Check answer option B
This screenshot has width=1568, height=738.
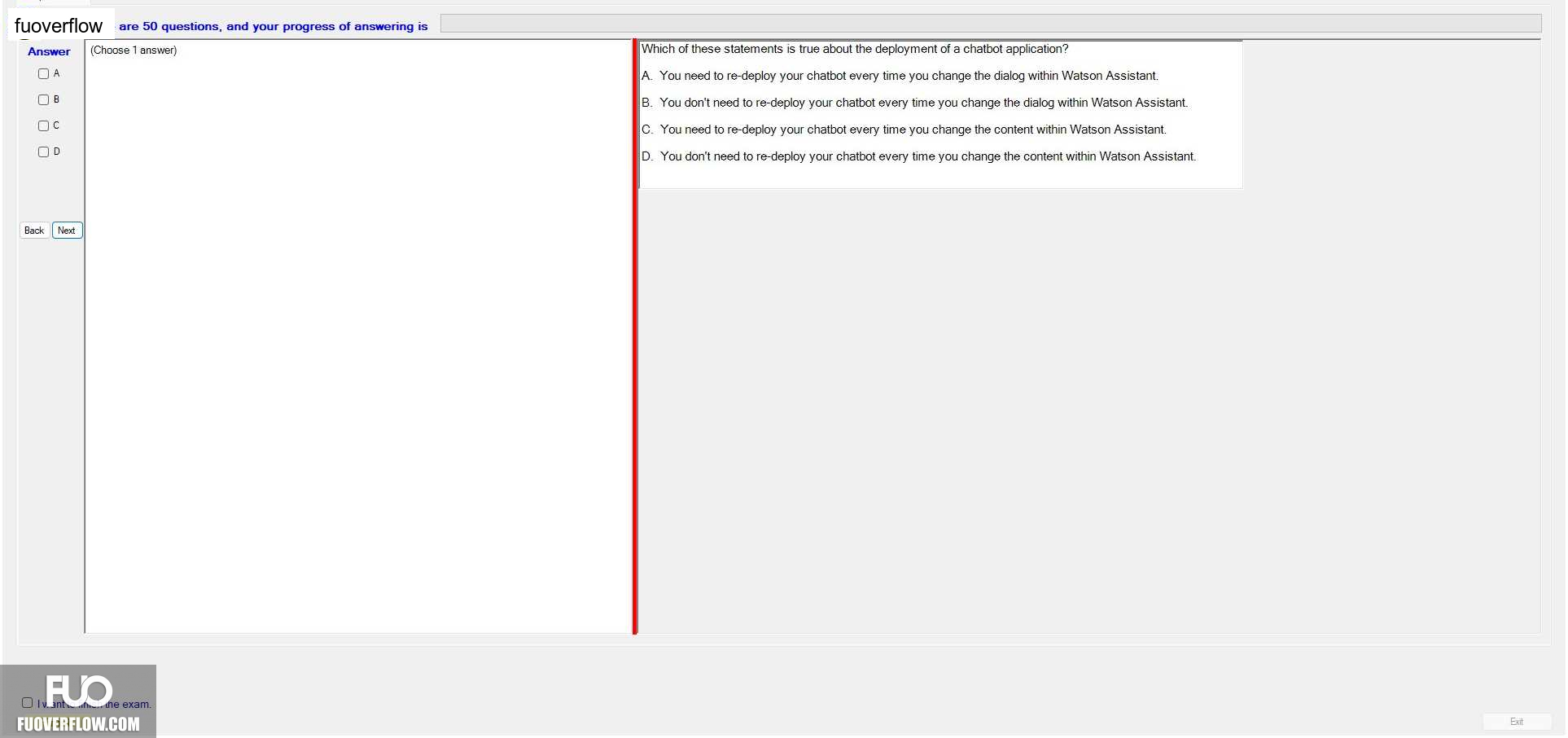(x=44, y=100)
